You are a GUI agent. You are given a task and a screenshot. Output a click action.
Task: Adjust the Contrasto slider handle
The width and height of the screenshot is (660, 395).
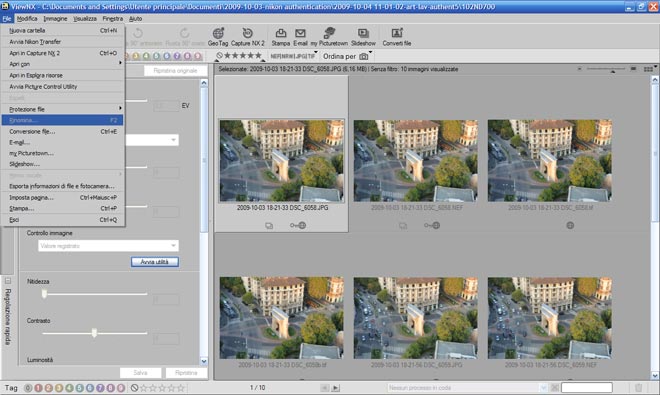(94, 333)
